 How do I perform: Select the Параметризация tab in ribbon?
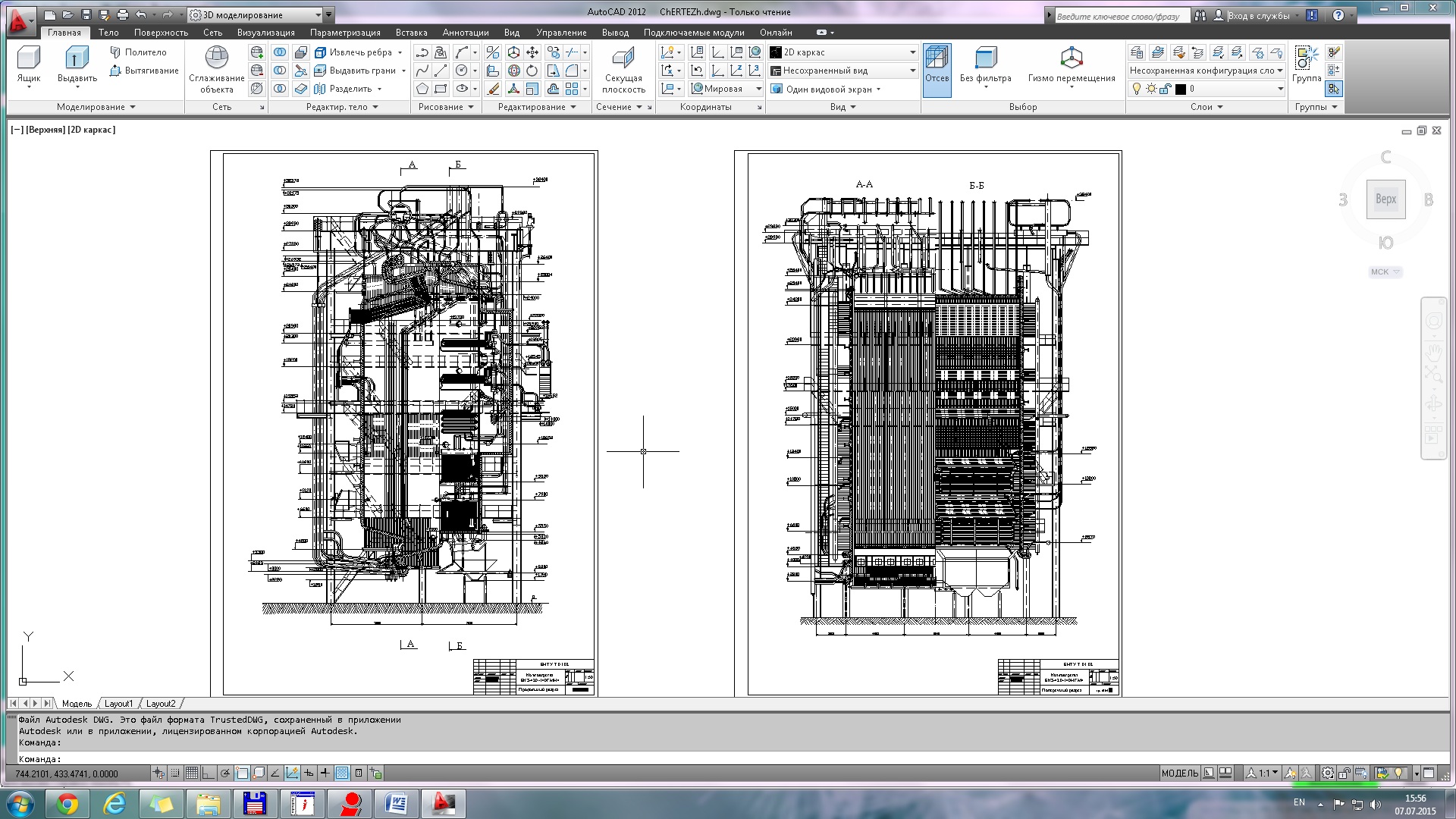click(344, 32)
